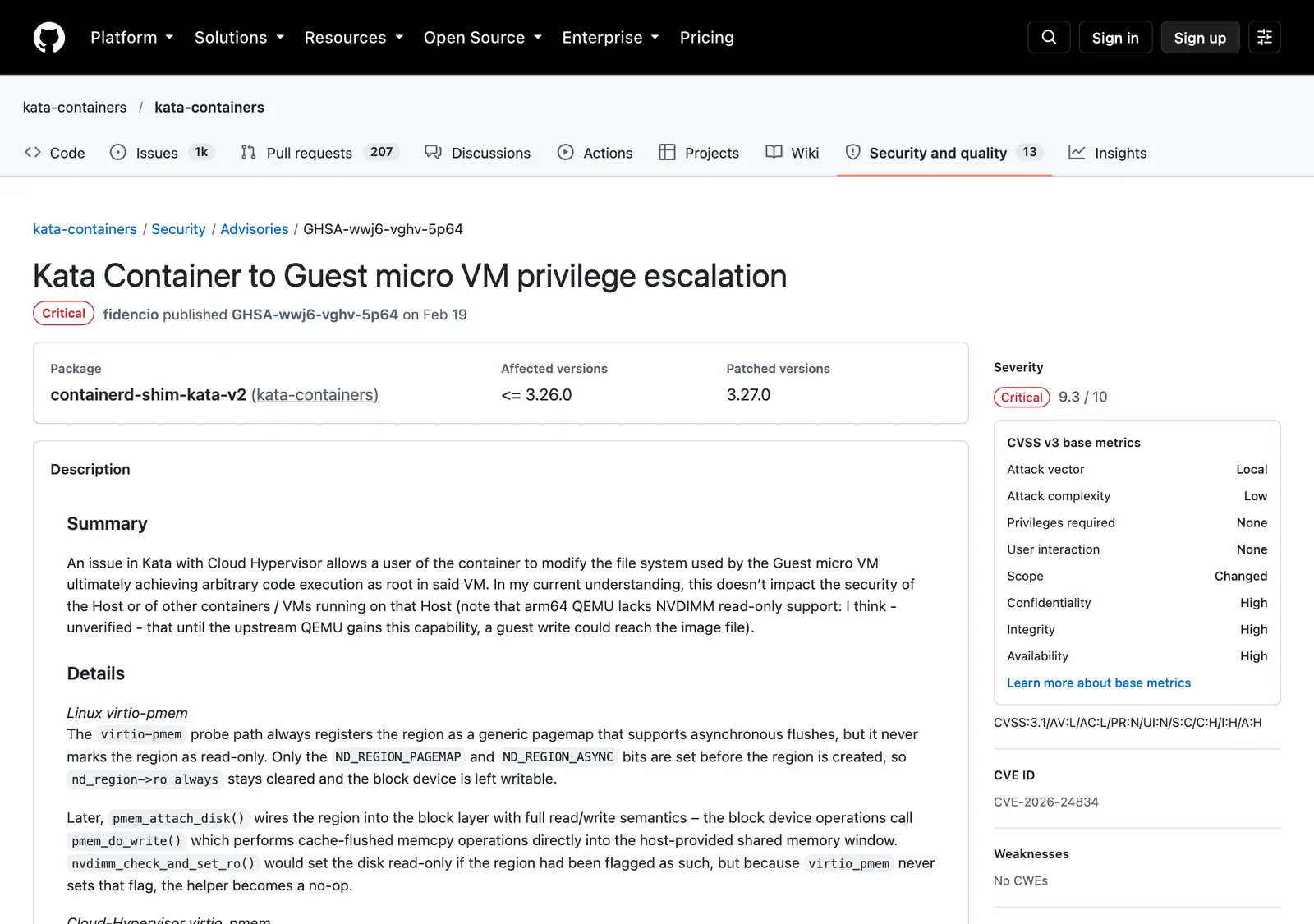The image size is (1314, 924).
Task: Expand the Resources dropdown
Action: pos(353,38)
